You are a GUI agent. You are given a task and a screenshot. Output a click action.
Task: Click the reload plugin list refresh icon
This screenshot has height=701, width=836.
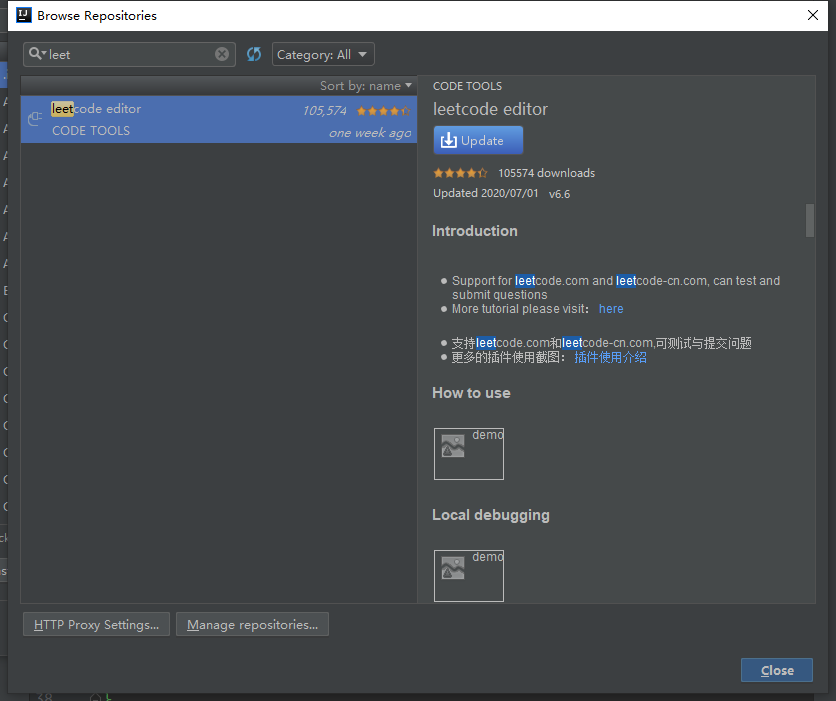[x=254, y=54]
